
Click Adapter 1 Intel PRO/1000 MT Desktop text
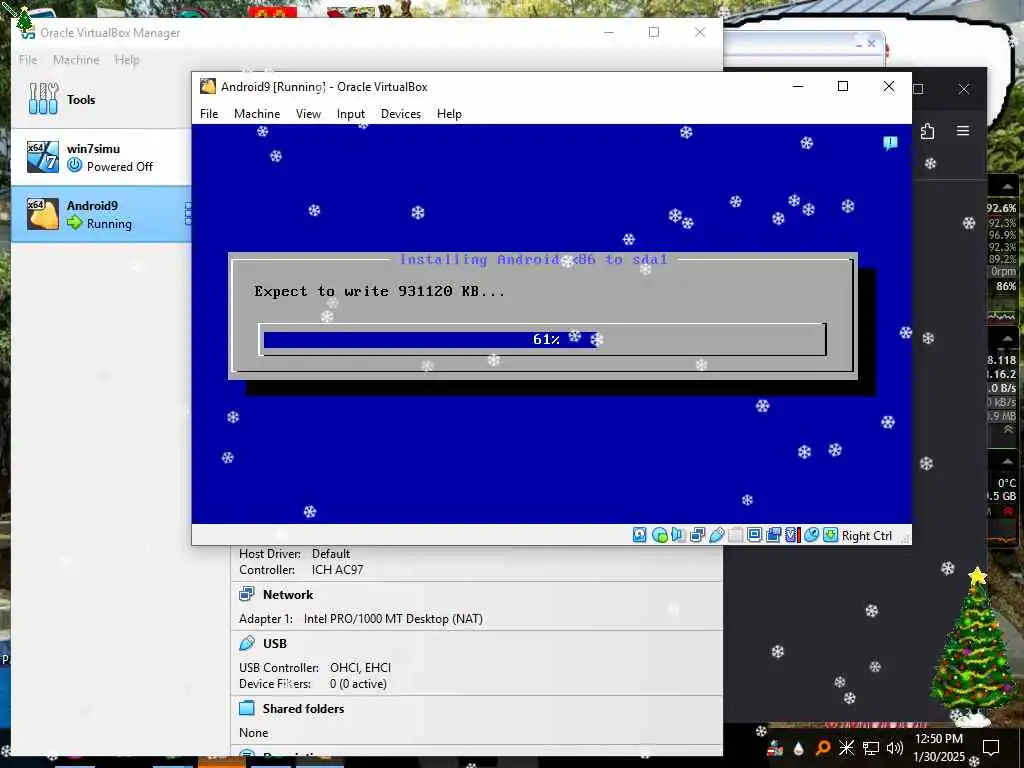(x=360, y=618)
